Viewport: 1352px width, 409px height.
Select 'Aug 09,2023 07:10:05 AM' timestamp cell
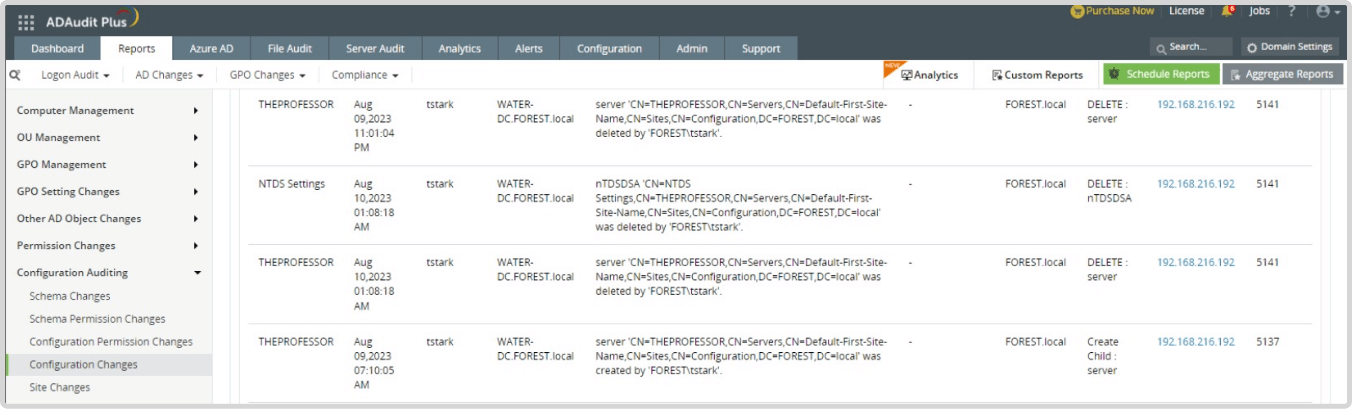374,363
